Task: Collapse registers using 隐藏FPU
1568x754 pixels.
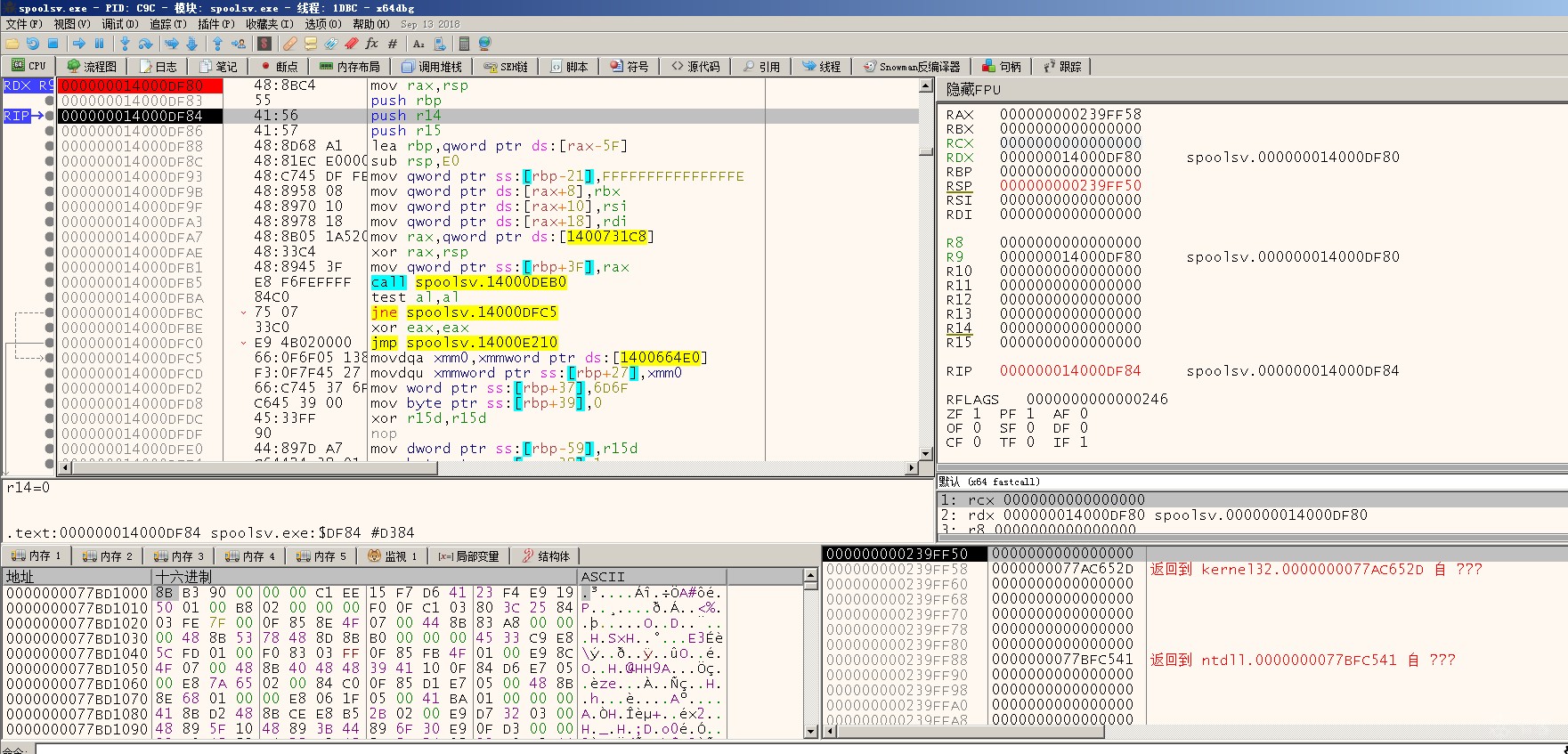Action: (973, 89)
